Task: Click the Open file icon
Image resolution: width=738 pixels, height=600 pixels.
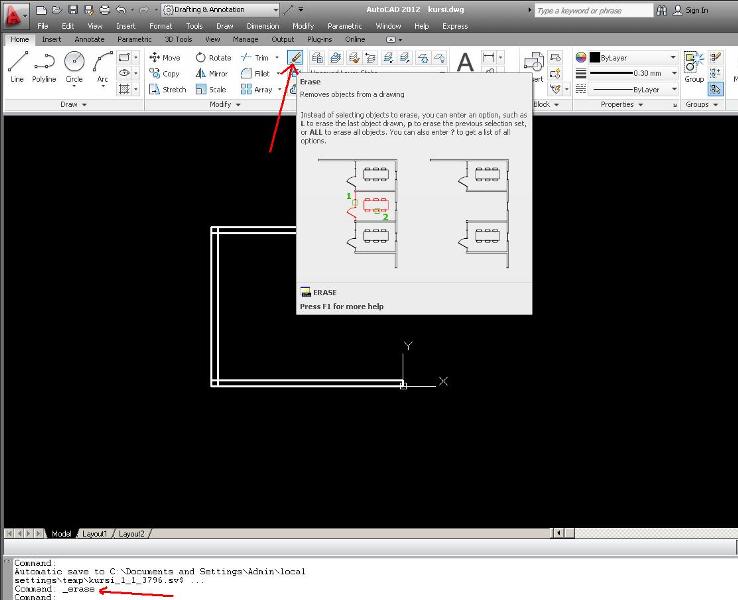Action: (57, 9)
